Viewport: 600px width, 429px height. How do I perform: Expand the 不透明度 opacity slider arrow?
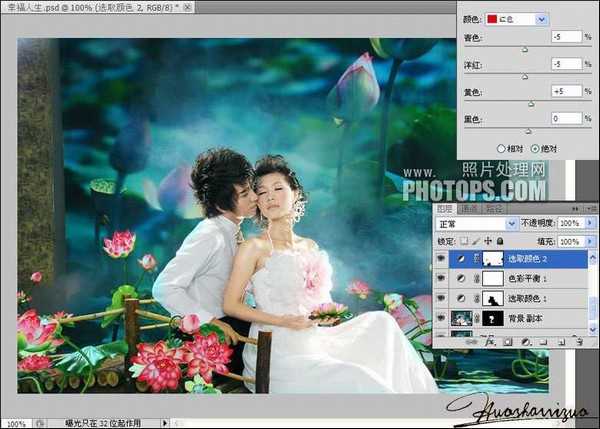click(x=589, y=223)
